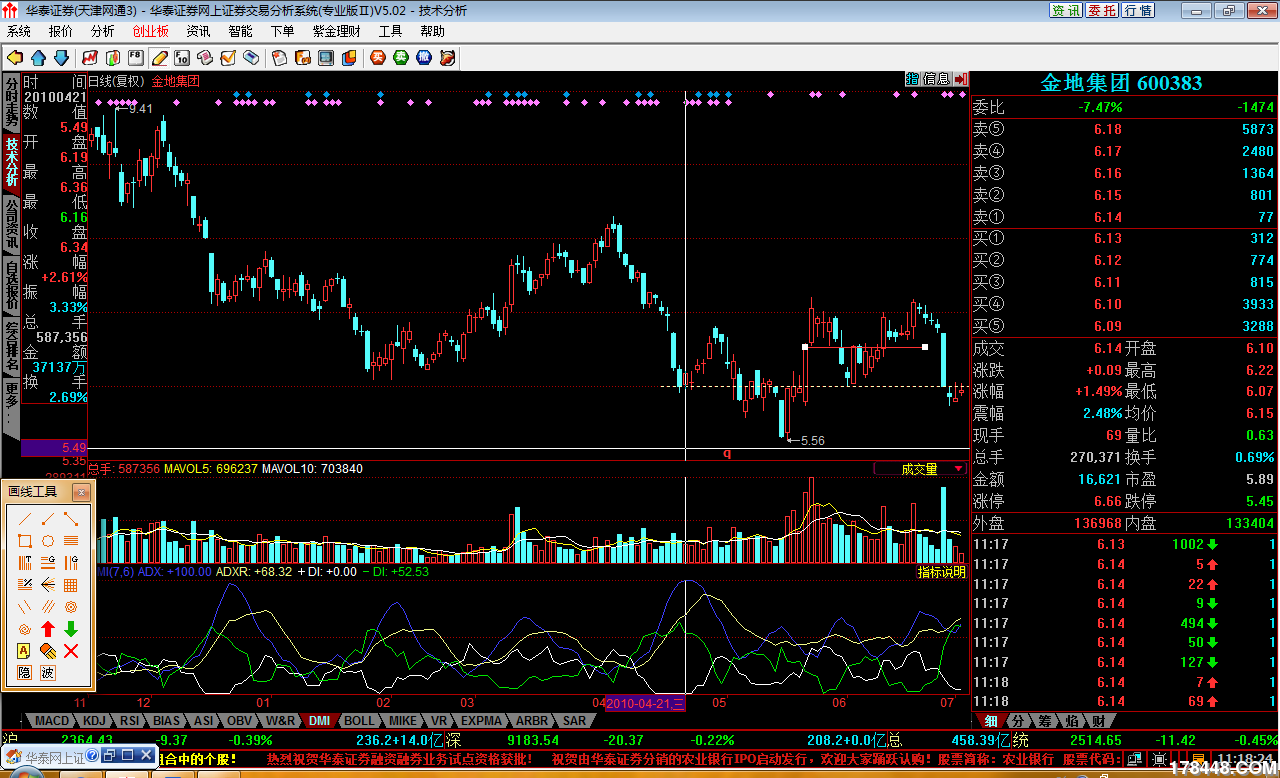Select the horizontal parallel lines tool
Screen dimensions: 1280x778
tap(71, 541)
